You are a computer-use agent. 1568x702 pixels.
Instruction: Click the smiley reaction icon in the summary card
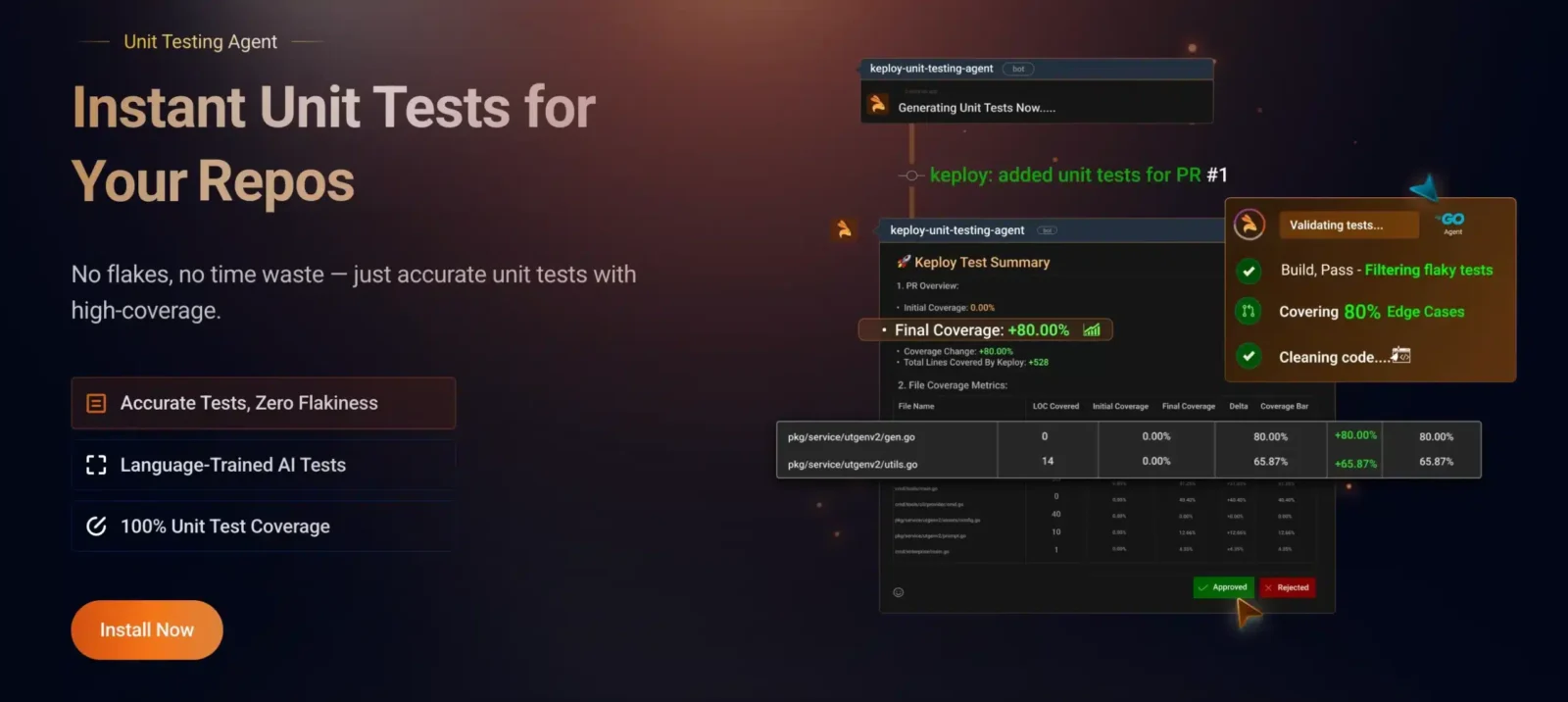(x=898, y=592)
